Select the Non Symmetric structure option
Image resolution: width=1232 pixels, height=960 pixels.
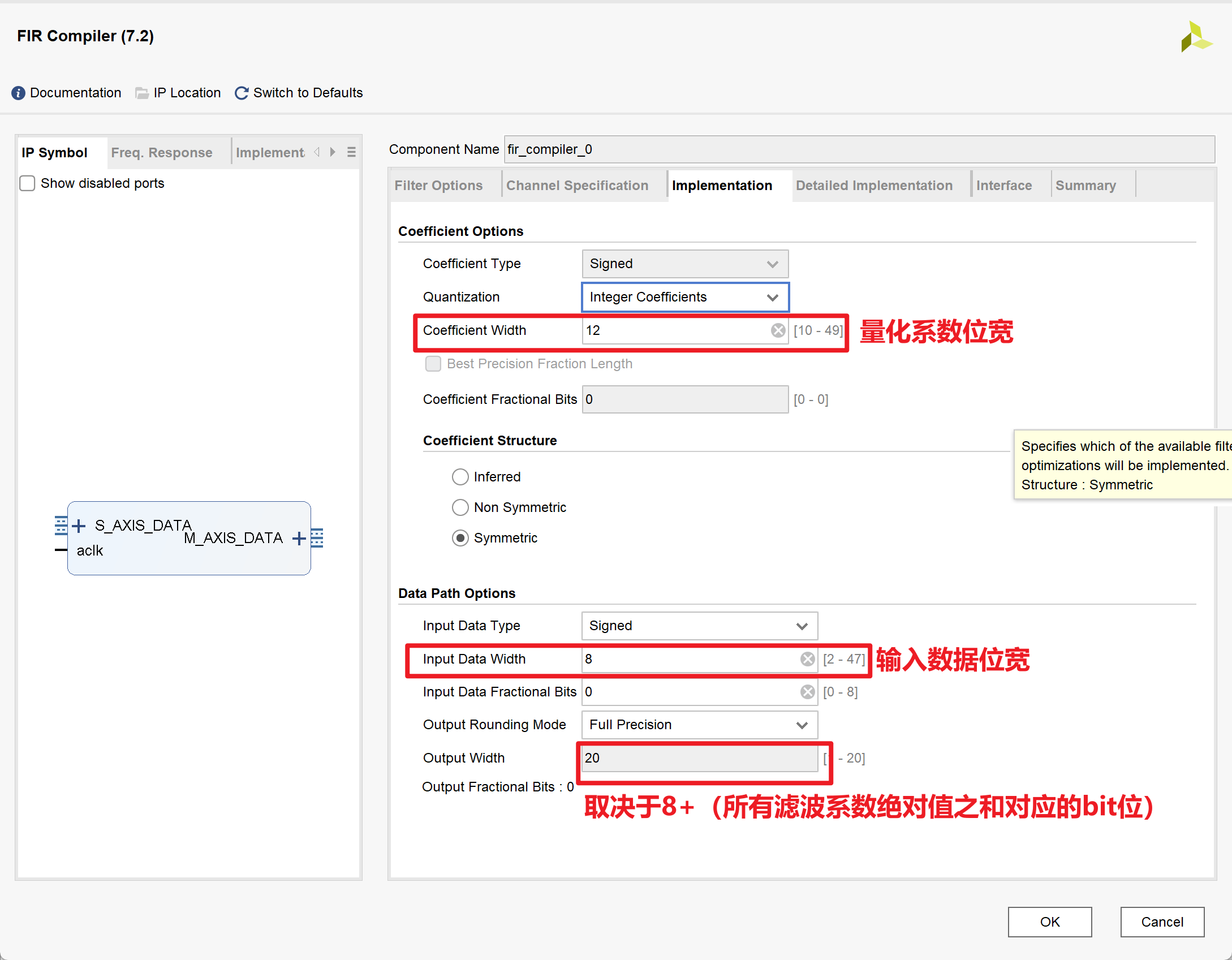[460, 507]
